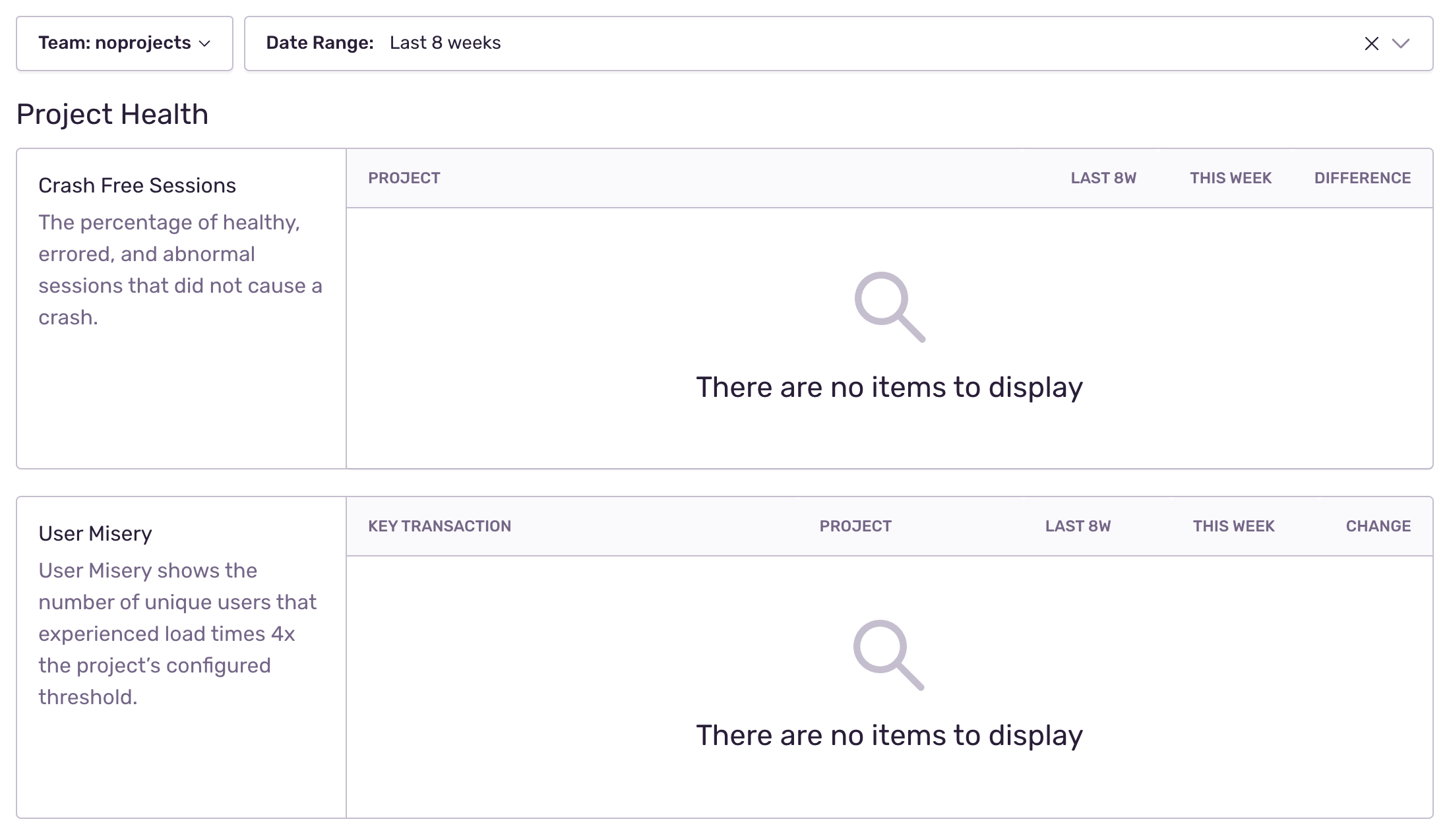The width and height of the screenshot is (1447, 840).
Task: Click the KEY TRANSACTION column header
Action: [439, 526]
